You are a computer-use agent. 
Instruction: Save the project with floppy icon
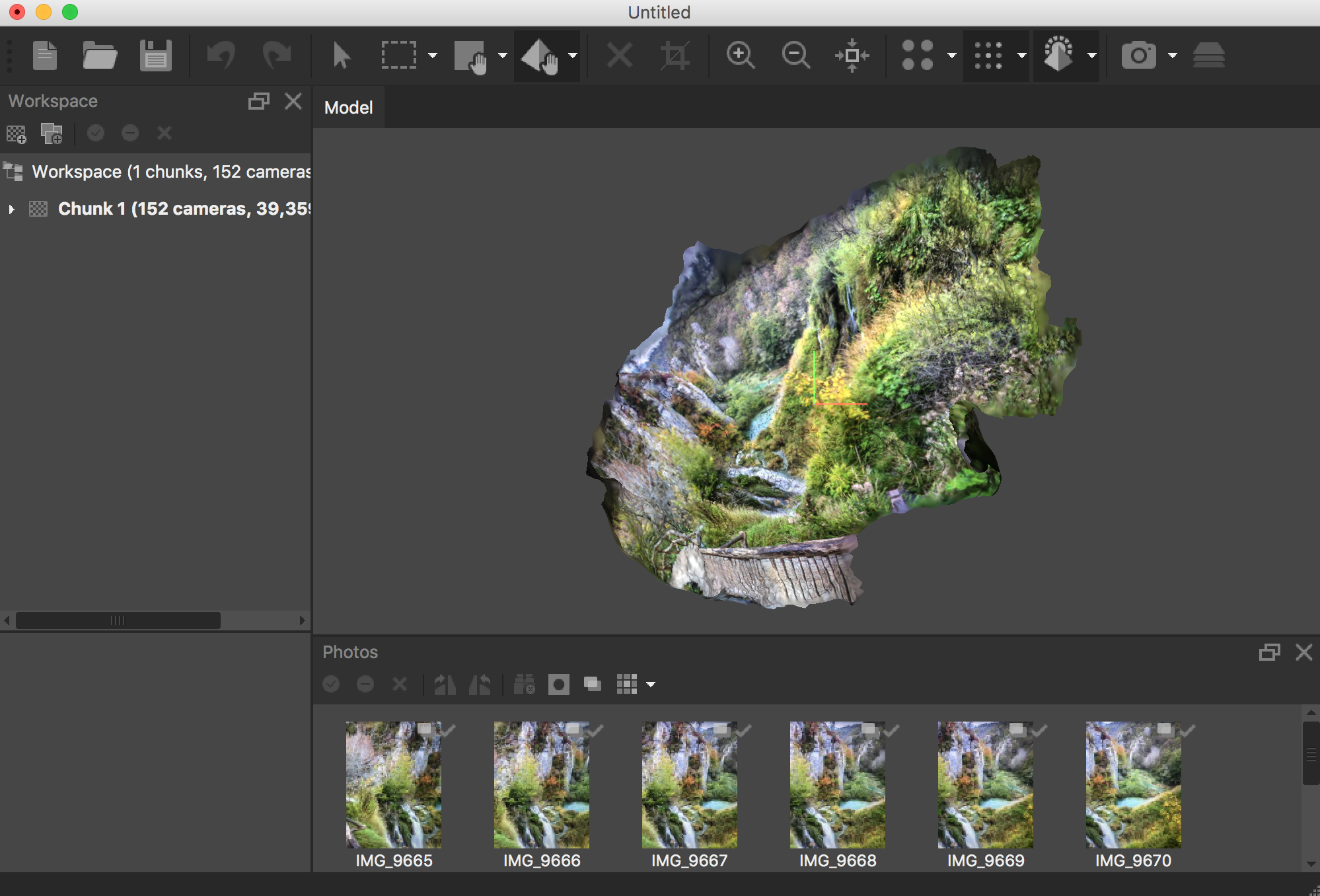pos(155,56)
